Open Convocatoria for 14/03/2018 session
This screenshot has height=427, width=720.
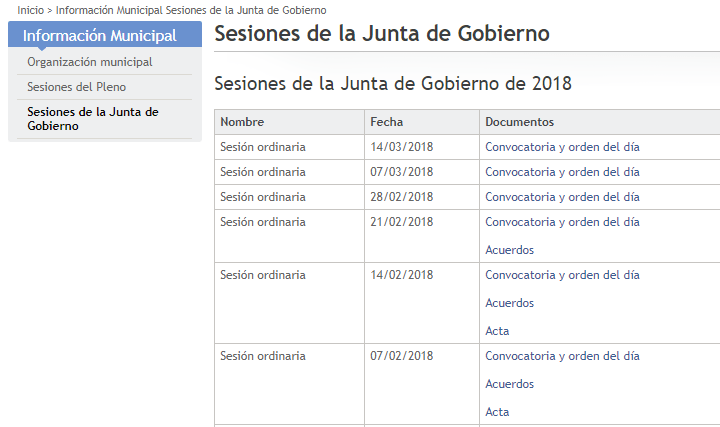pyautogui.click(x=562, y=147)
